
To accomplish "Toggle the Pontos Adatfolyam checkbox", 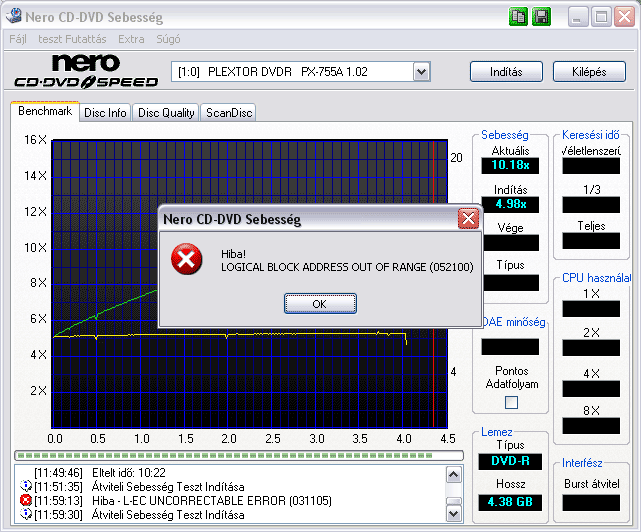I will click(x=511, y=402).
